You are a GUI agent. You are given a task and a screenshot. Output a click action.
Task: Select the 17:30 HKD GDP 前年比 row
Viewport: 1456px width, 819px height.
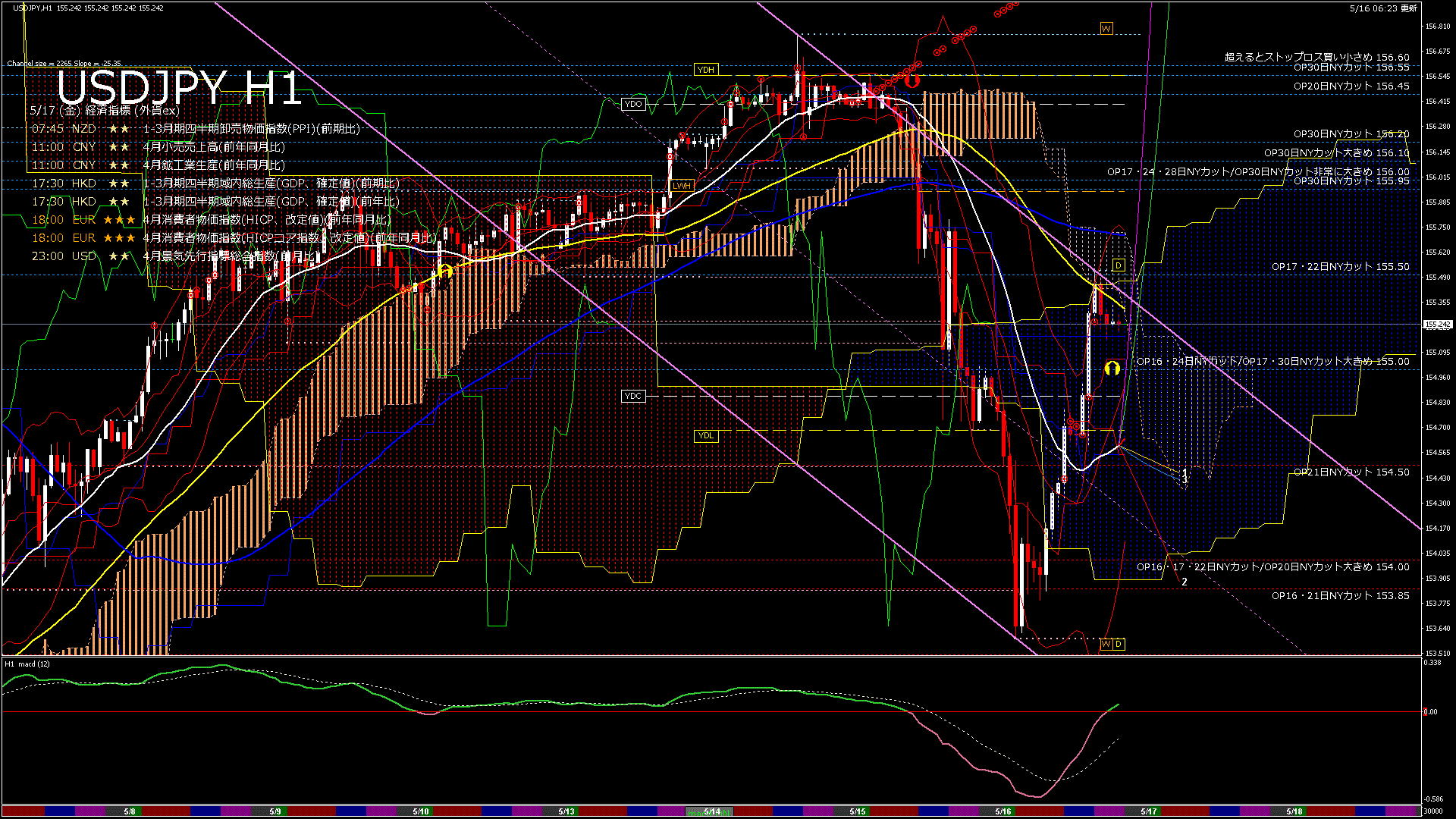pos(215,202)
